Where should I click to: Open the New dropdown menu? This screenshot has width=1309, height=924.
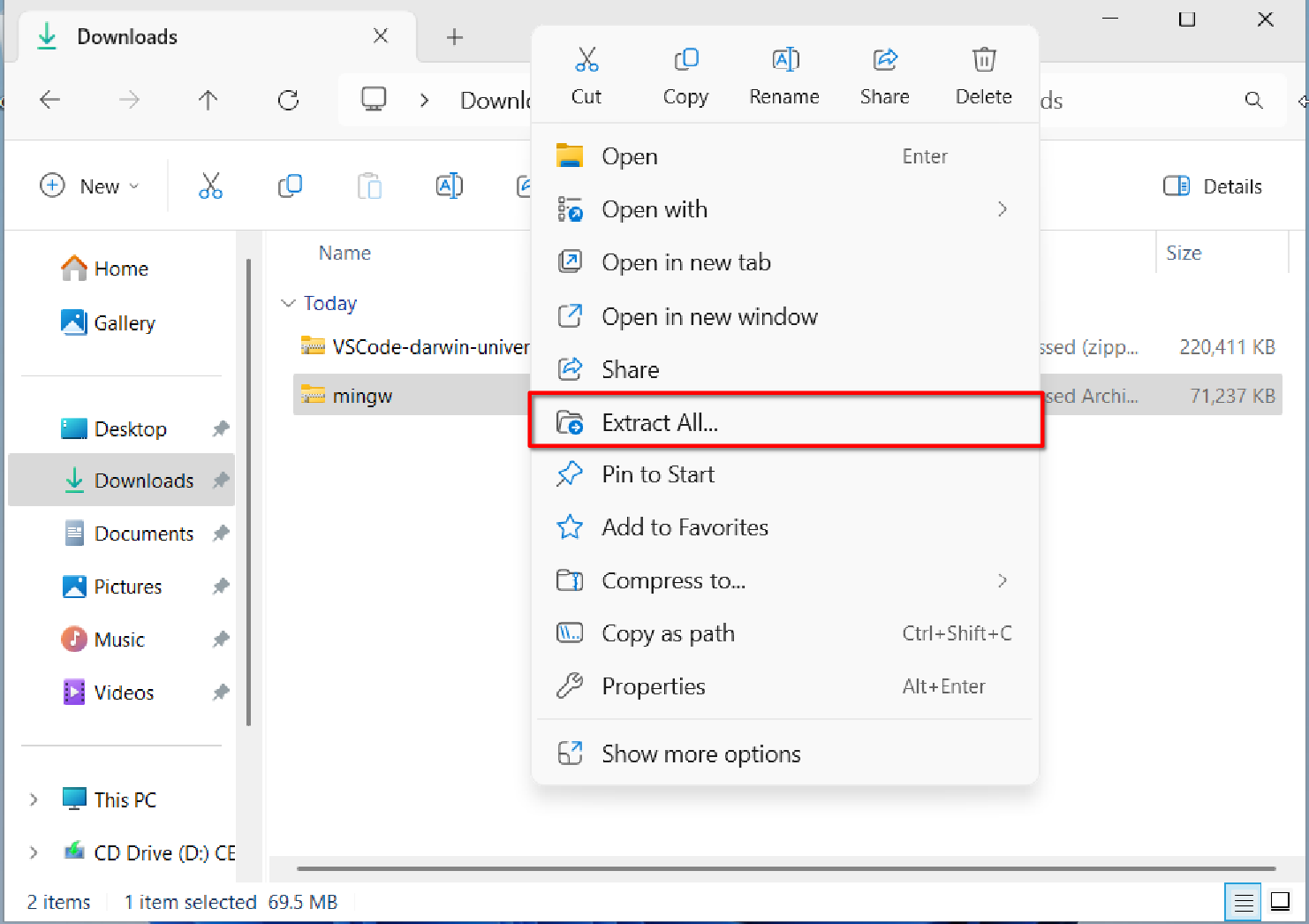pyautogui.click(x=90, y=186)
